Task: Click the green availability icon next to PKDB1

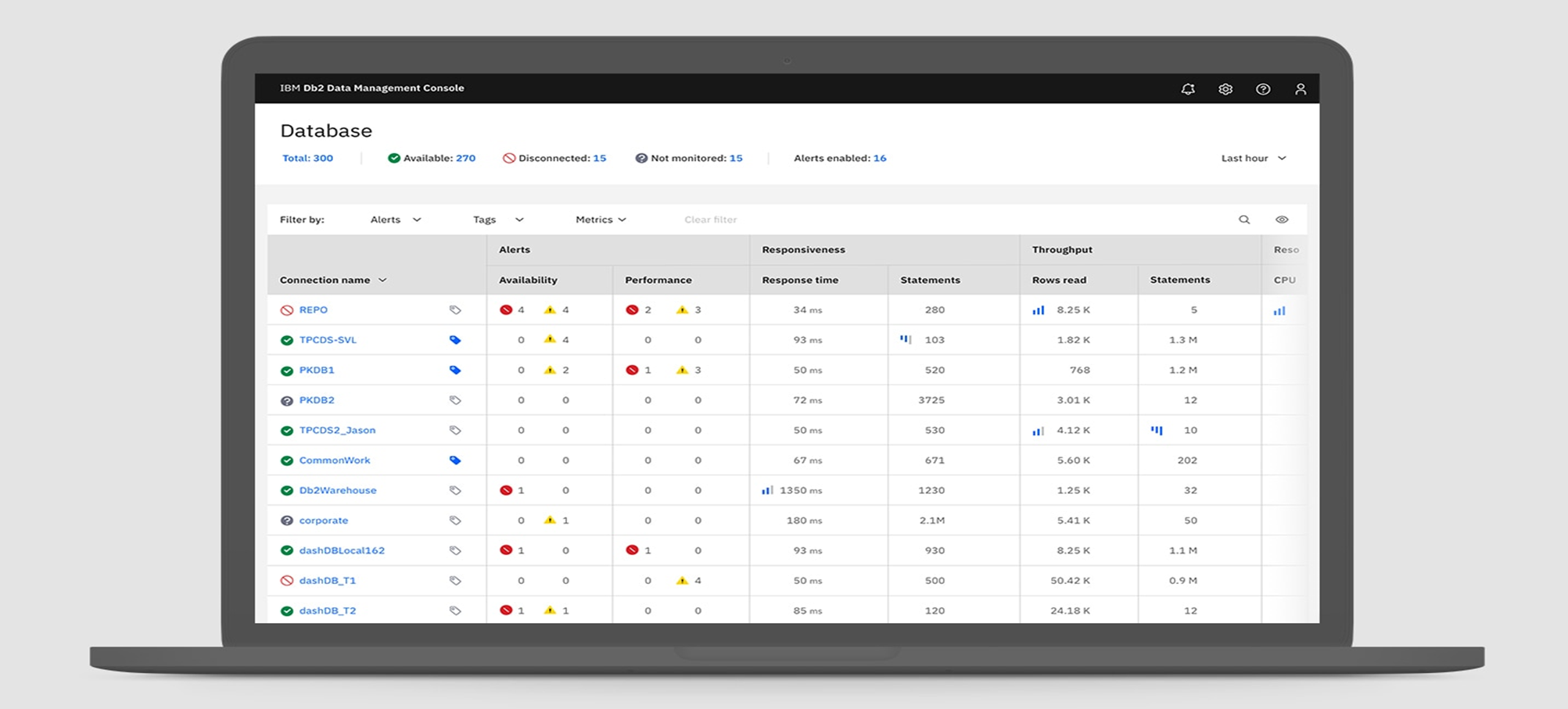Action: click(287, 370)
